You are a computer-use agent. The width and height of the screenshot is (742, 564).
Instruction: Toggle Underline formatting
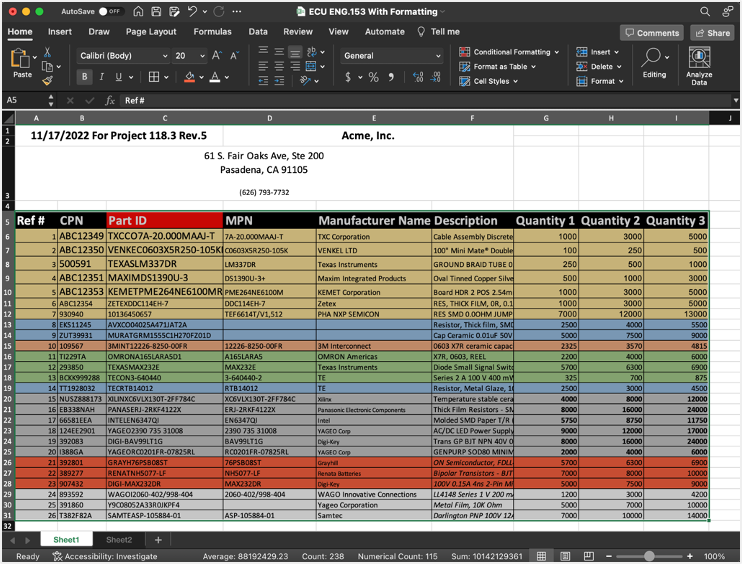coord(118,77)
